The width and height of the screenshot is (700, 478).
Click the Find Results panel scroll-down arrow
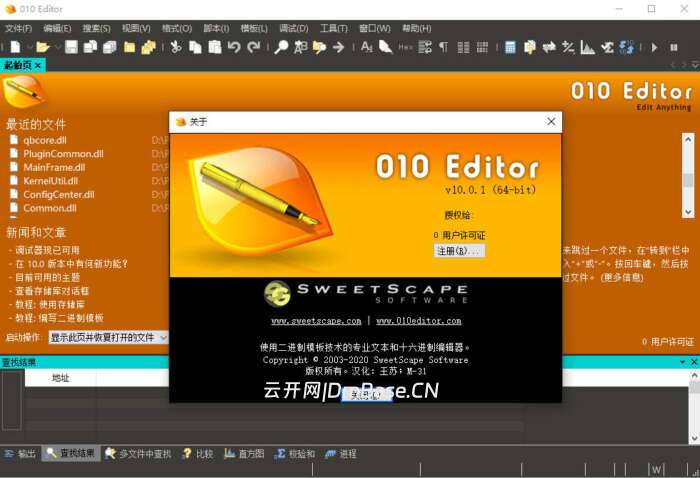[x=695, y=438]
